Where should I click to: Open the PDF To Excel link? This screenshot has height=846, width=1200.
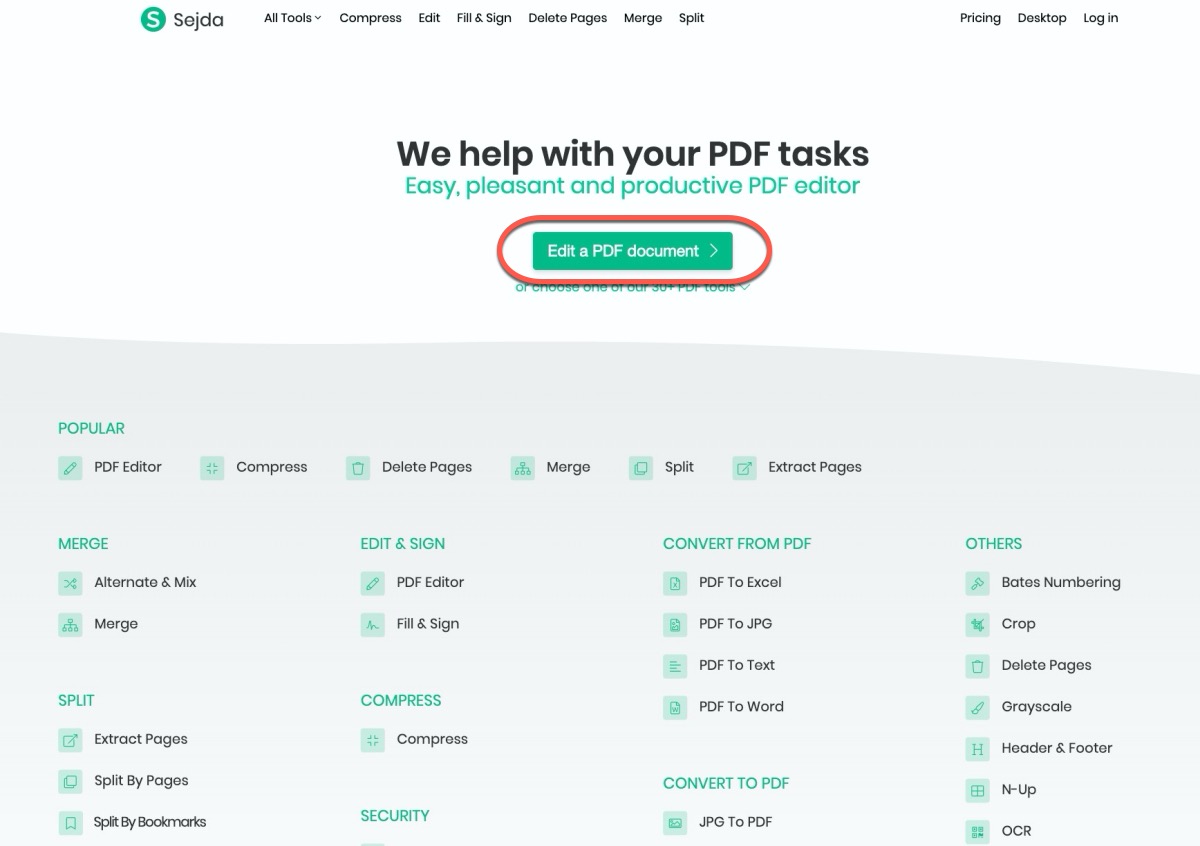740,582
